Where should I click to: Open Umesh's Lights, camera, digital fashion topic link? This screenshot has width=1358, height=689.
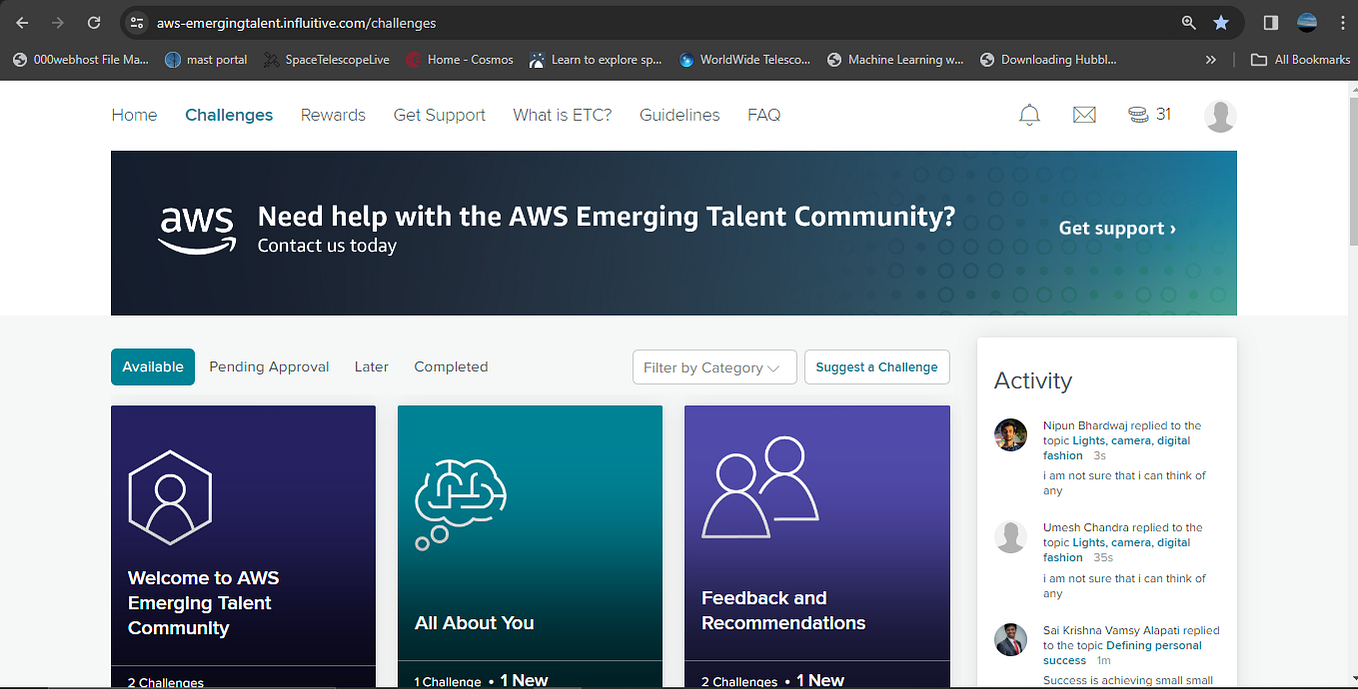point(1116,550)
